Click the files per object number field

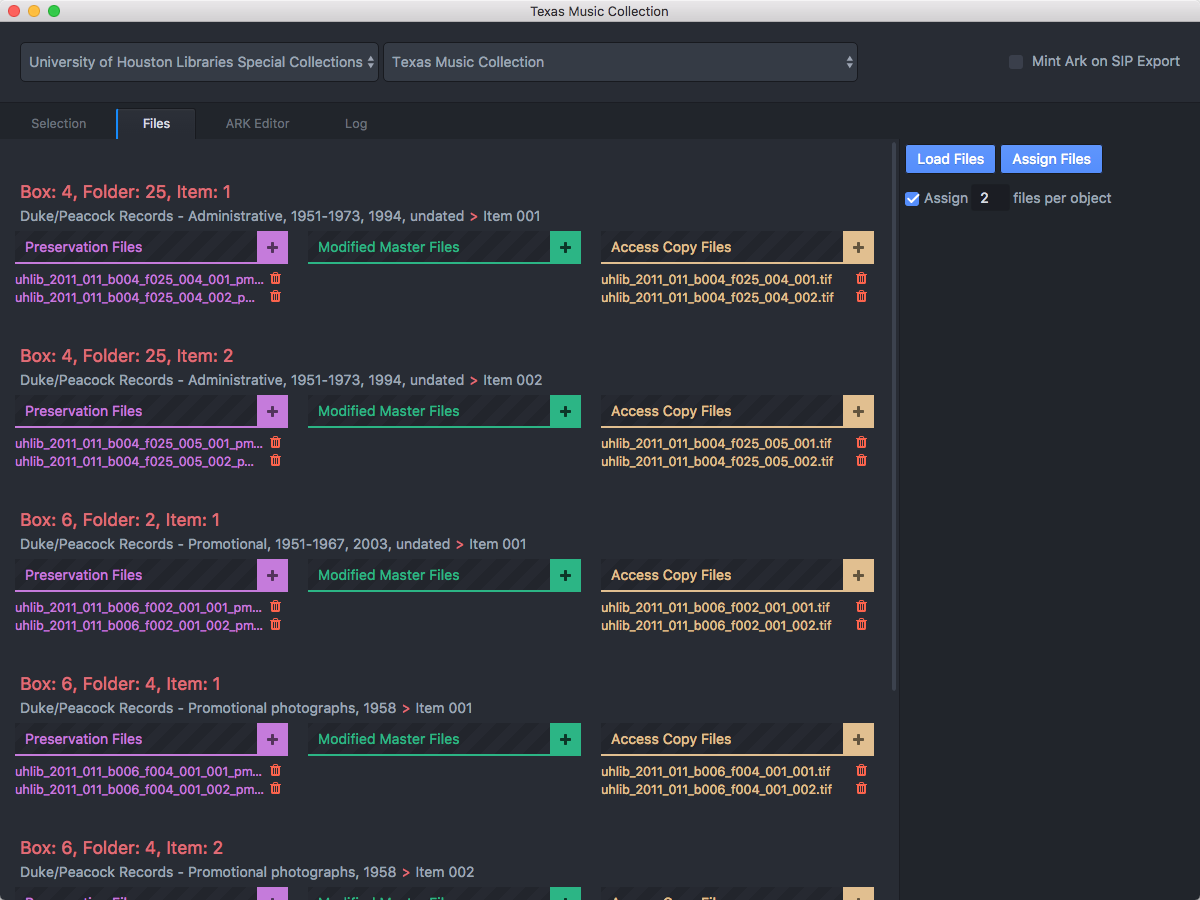click(x=989, y=199)
